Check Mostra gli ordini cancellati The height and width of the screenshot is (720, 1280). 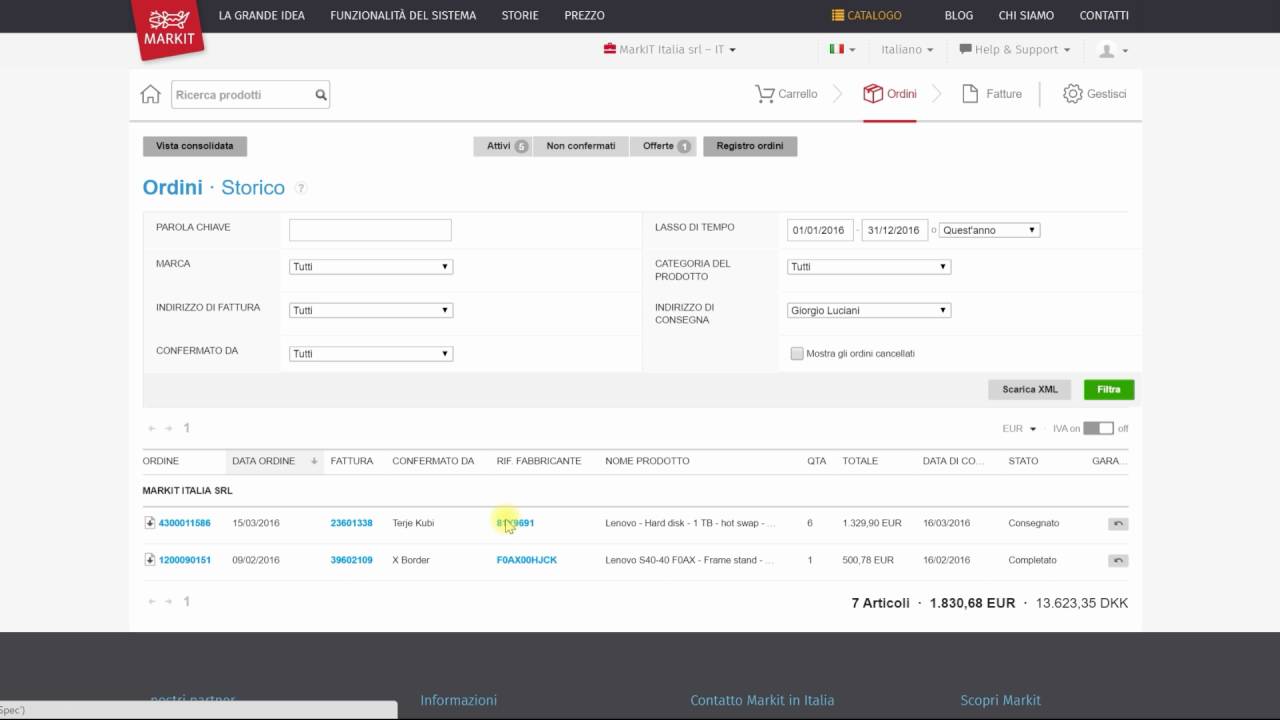tap(797, 353)
